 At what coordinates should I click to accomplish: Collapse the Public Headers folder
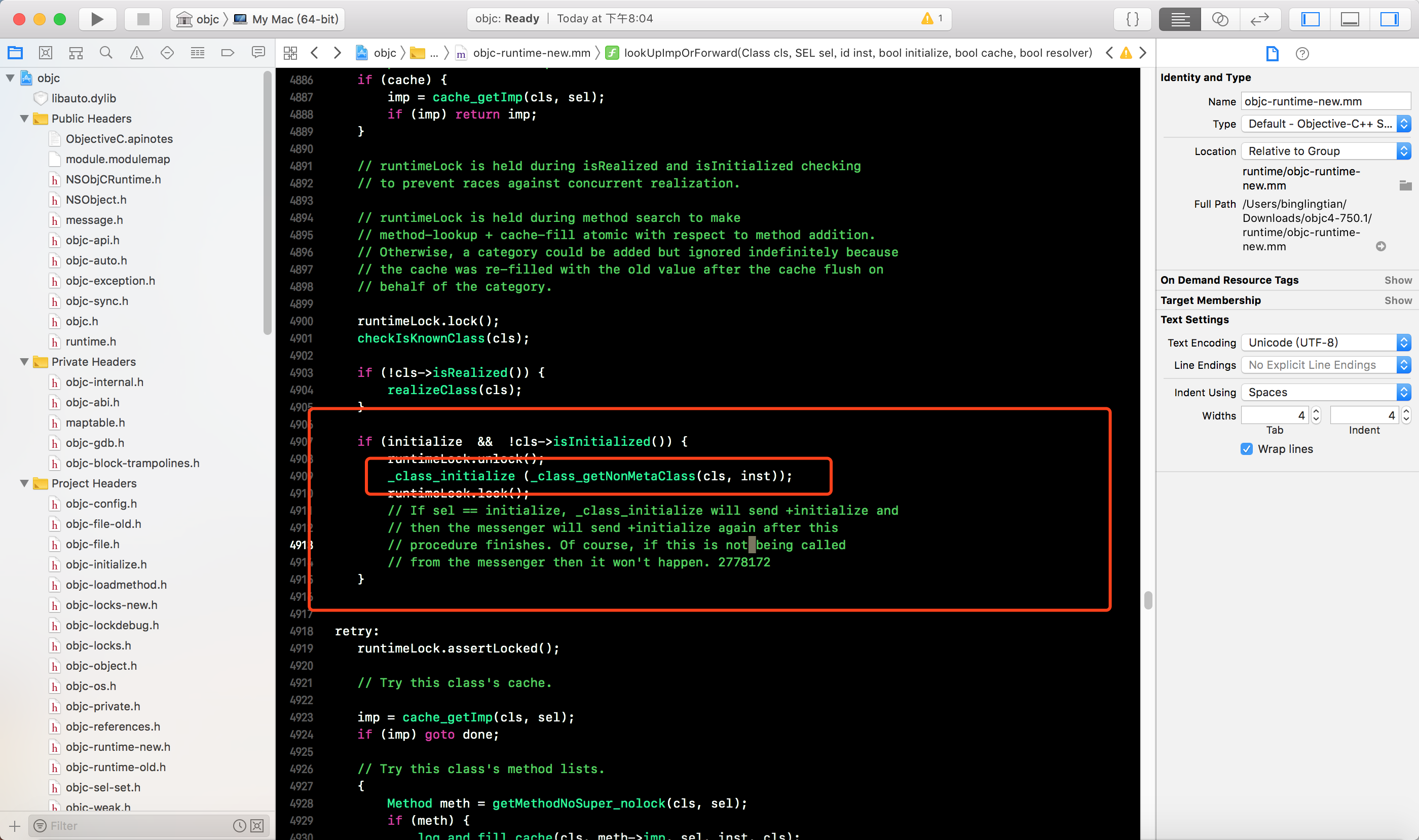coord(24,119)
